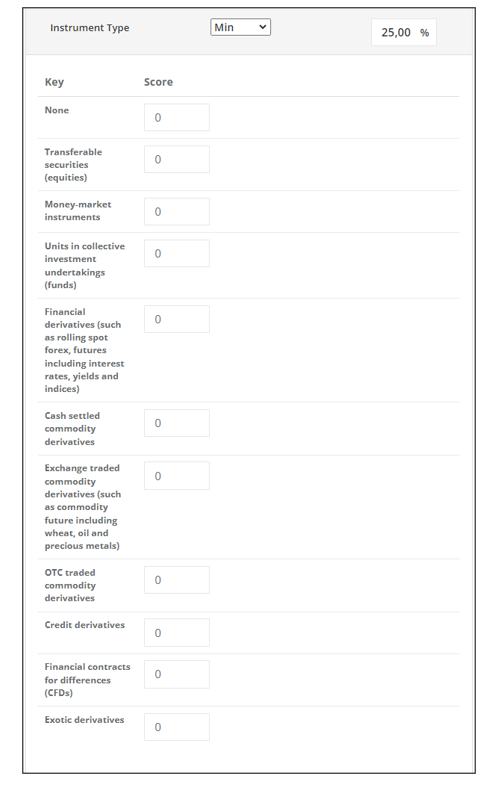Select the Financial derivatives score input
Image resolution: width=497 pixels, height=793 pixels.
pos(177,319)
